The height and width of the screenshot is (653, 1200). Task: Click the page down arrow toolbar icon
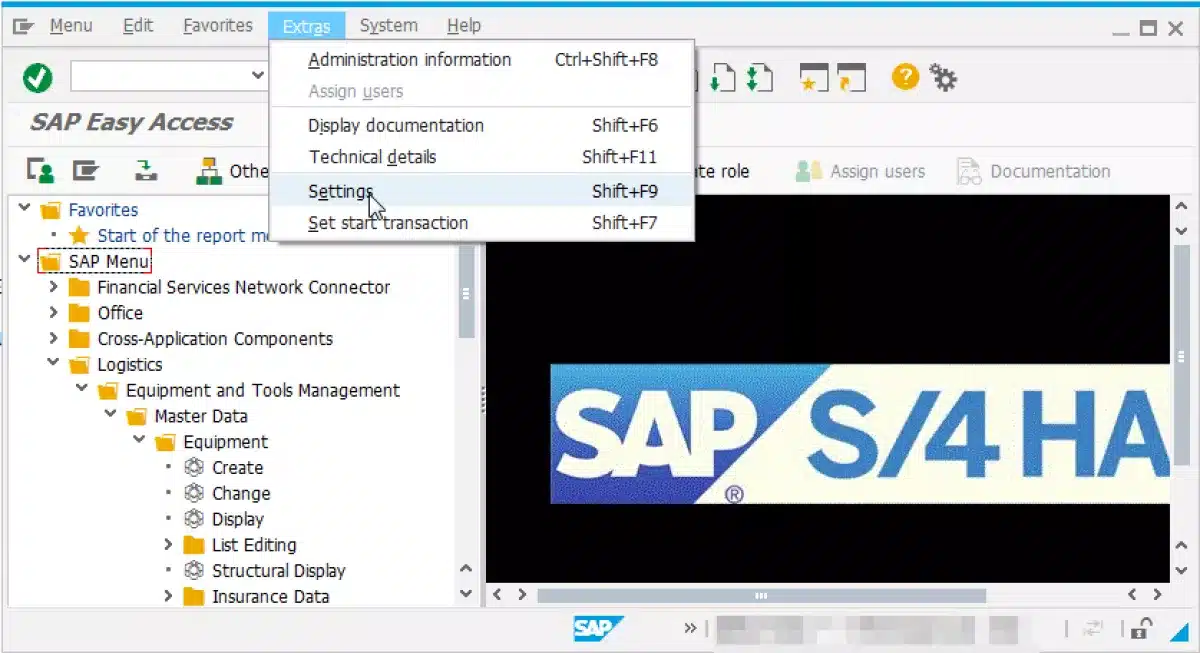click(x=722, y=77)
